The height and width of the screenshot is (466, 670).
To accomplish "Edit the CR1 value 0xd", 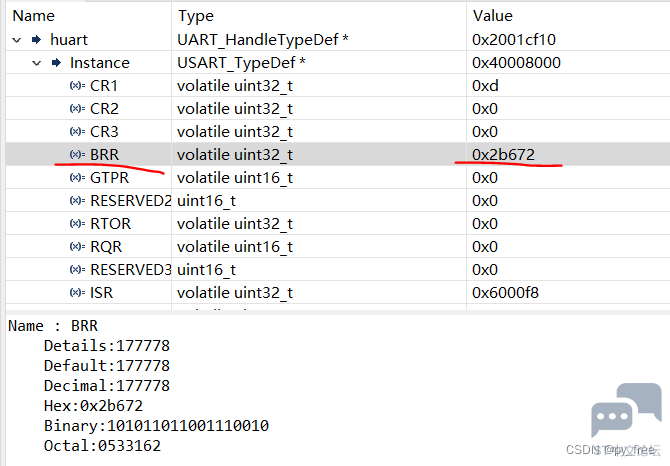I will [x=484, y=86].
